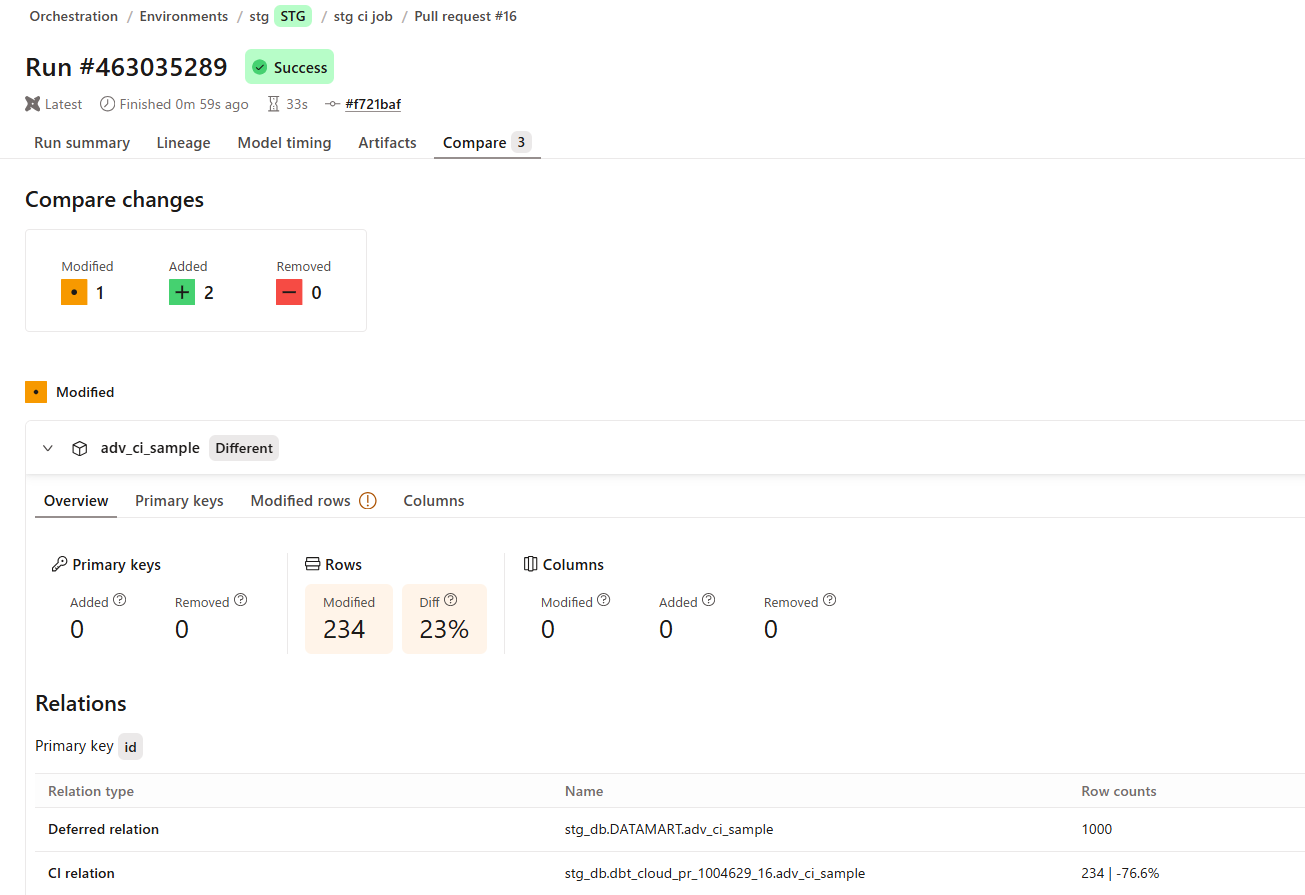The width and height of the screenshot is (1305, 895).
Task: Click the Rows heading icon
Action: pos(312,565)
